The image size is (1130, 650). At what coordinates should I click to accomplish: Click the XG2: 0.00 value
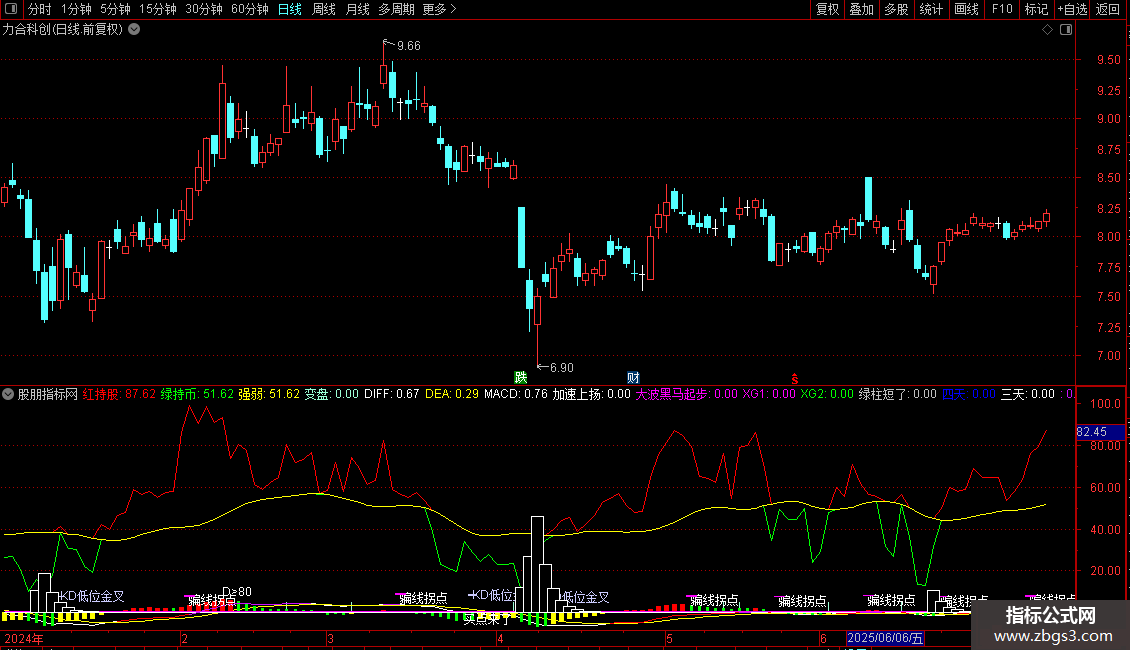coord(827,394)
